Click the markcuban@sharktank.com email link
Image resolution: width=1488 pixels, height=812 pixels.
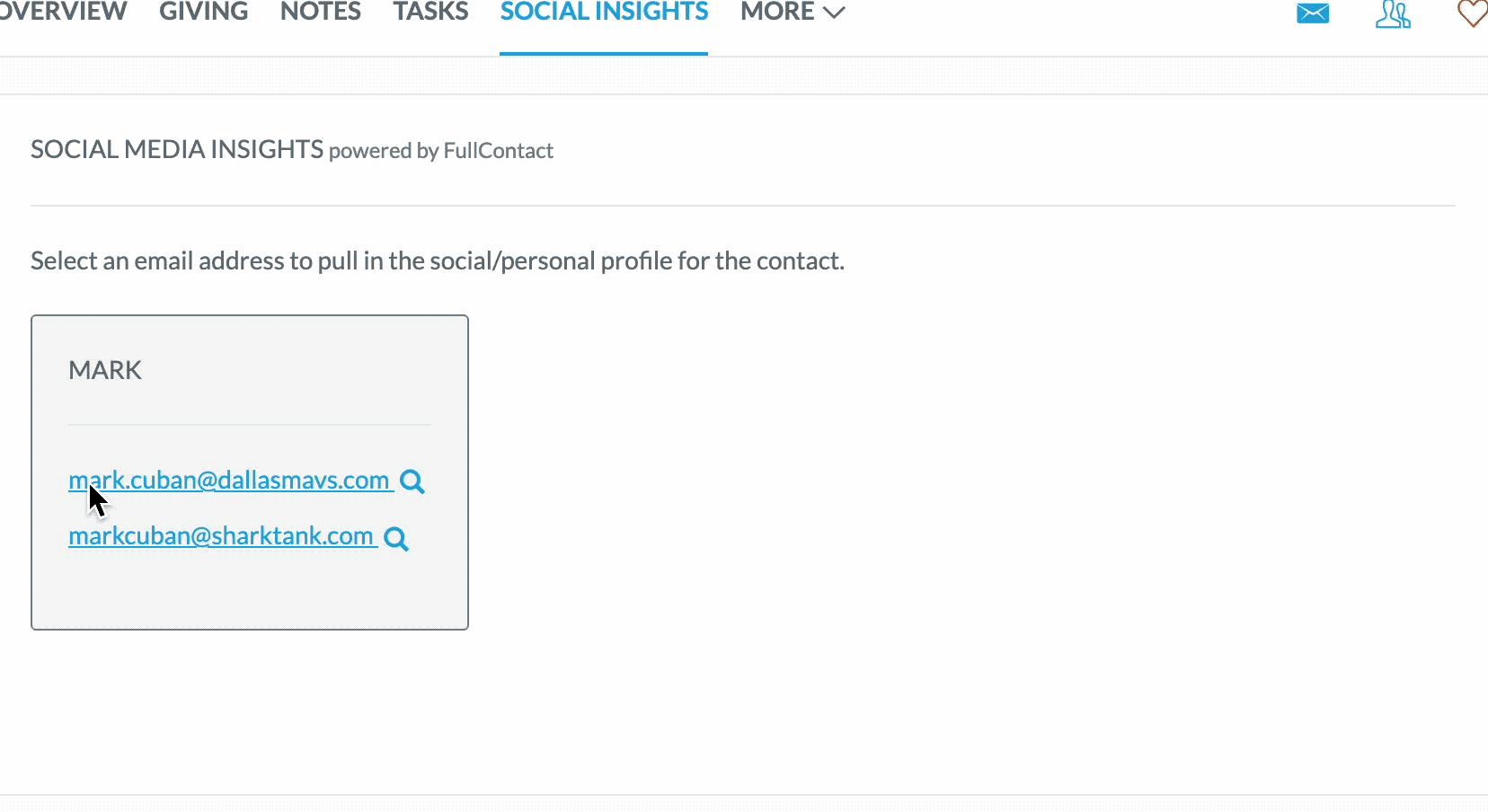pyautogui.click(x=221, y=536)
